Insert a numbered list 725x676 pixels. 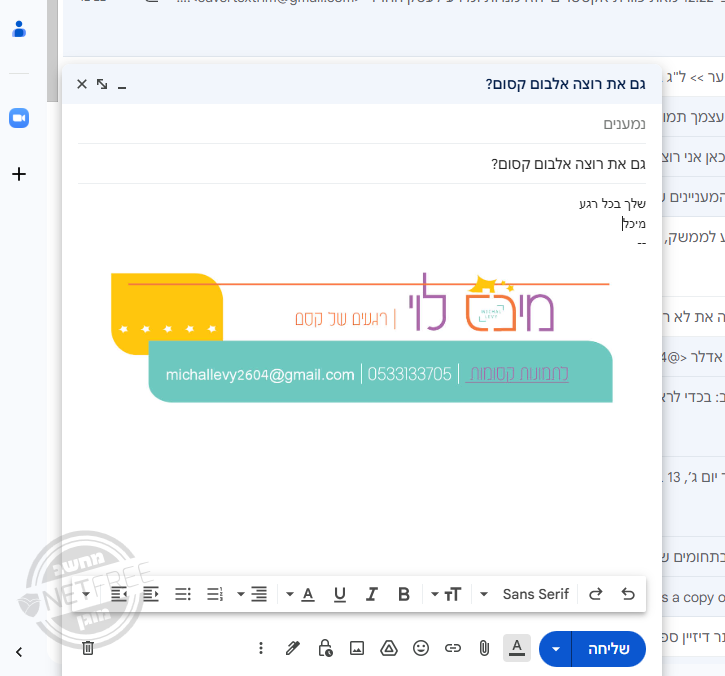click(x=214, y=594)
